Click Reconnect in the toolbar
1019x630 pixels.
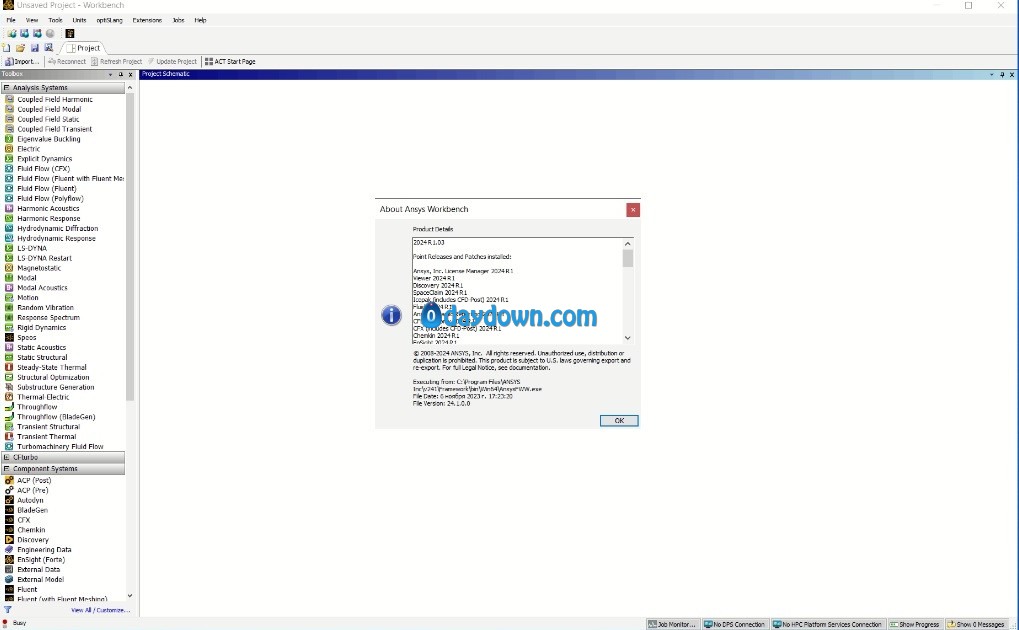(x=67, y=62)
